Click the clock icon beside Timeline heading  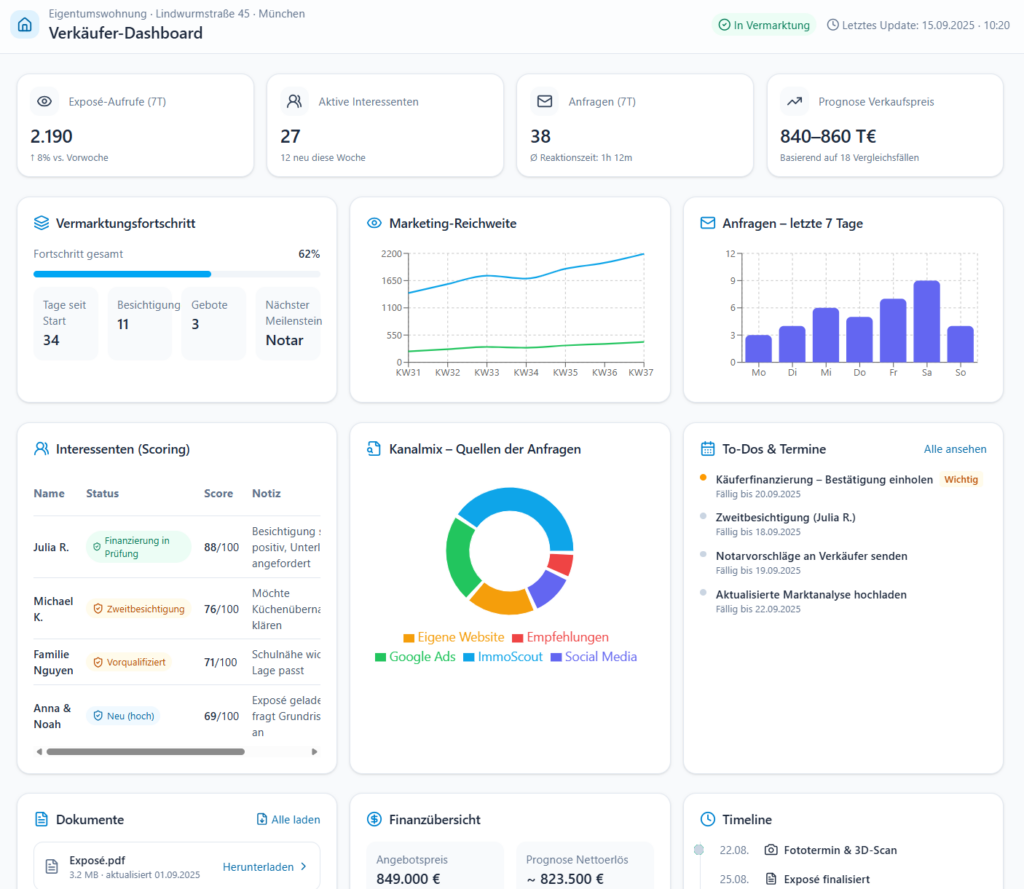708,819
